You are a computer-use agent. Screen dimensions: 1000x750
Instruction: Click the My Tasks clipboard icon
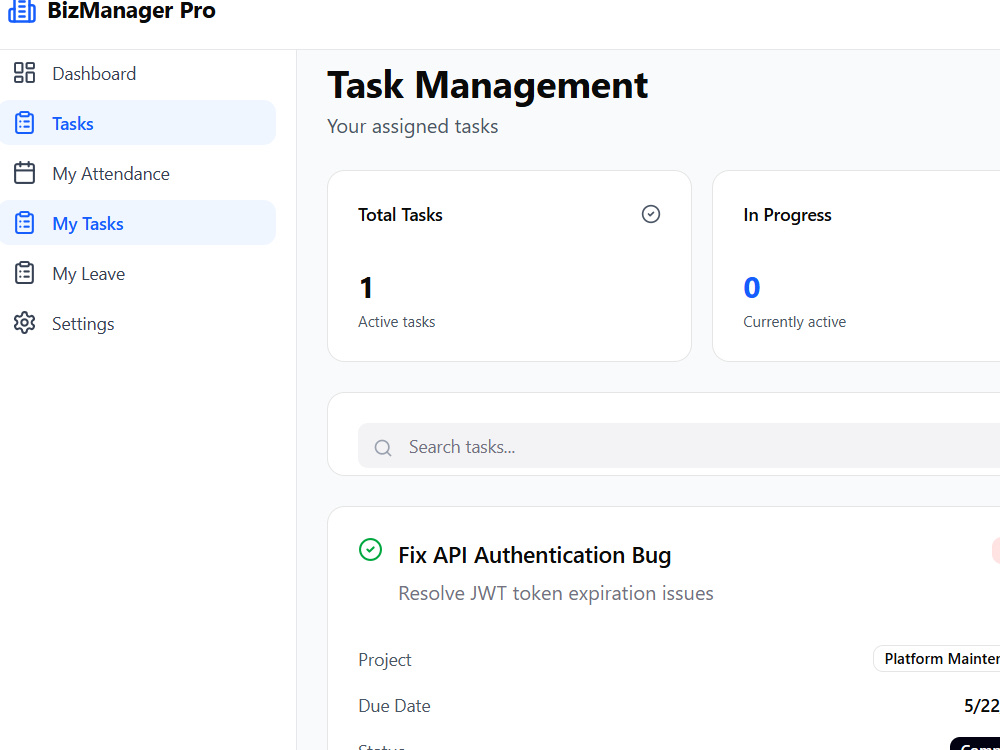(24, 223)
